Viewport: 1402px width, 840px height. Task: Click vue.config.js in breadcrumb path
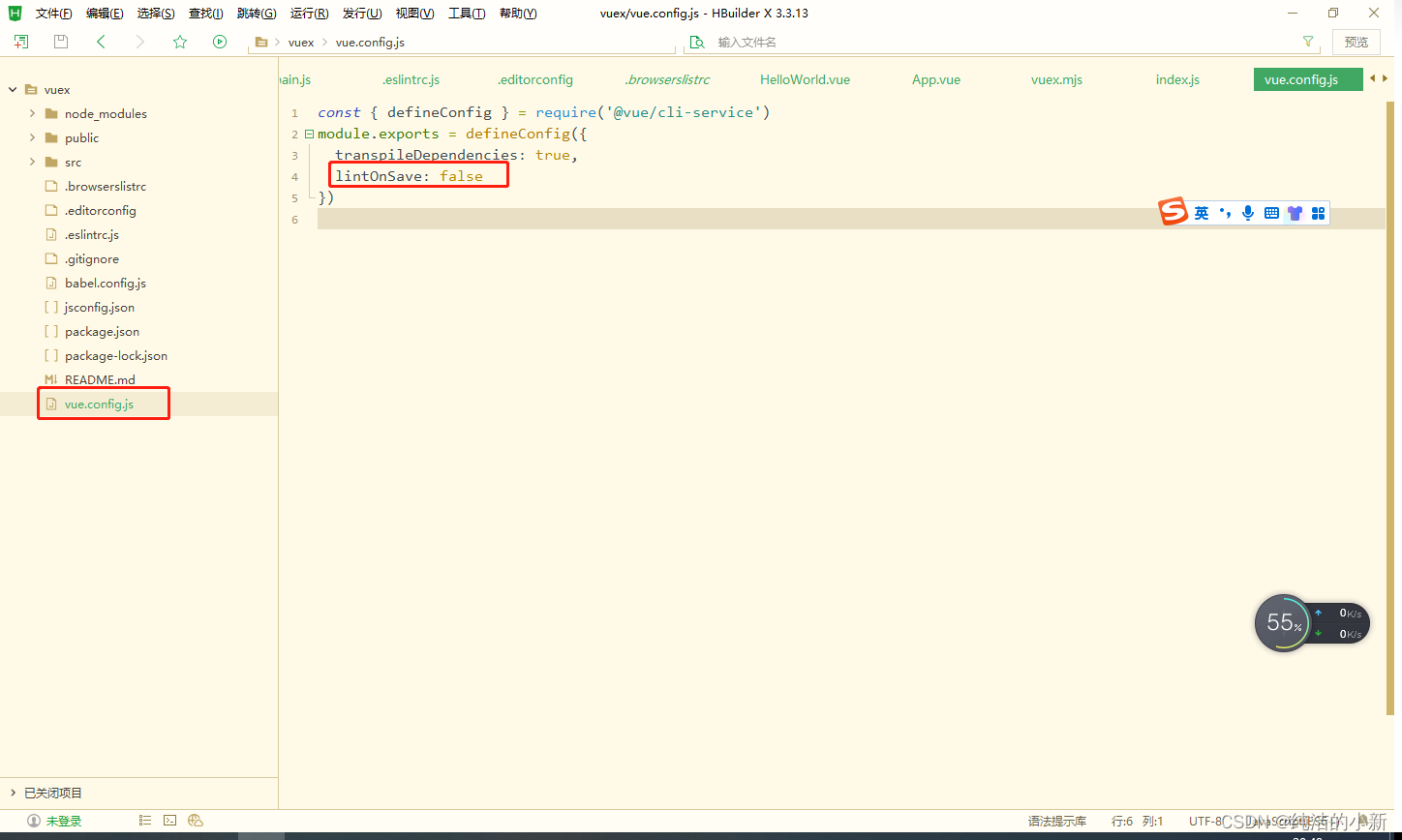click(x=370, y=43)
